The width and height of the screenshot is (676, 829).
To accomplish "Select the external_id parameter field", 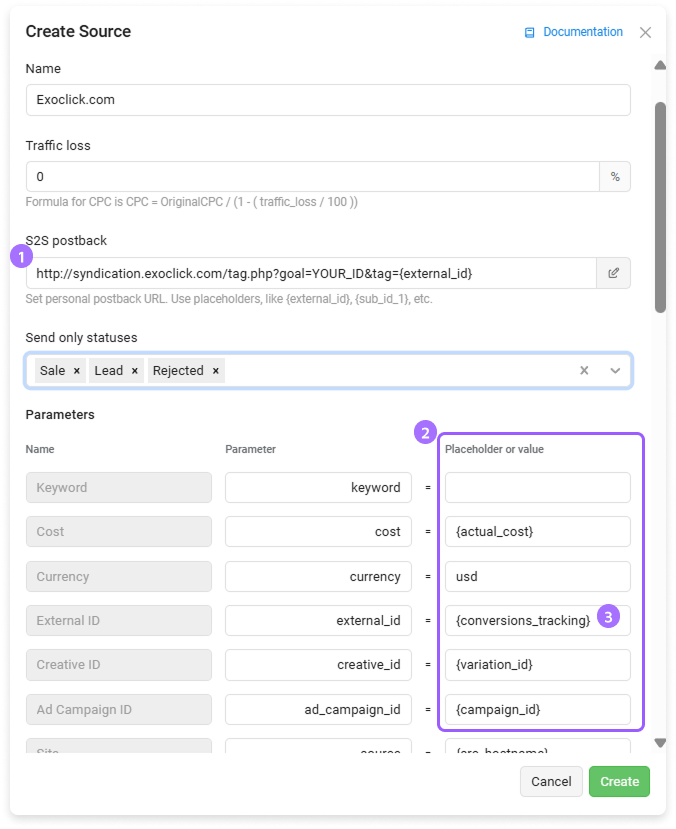I will [x=318, y=620].
